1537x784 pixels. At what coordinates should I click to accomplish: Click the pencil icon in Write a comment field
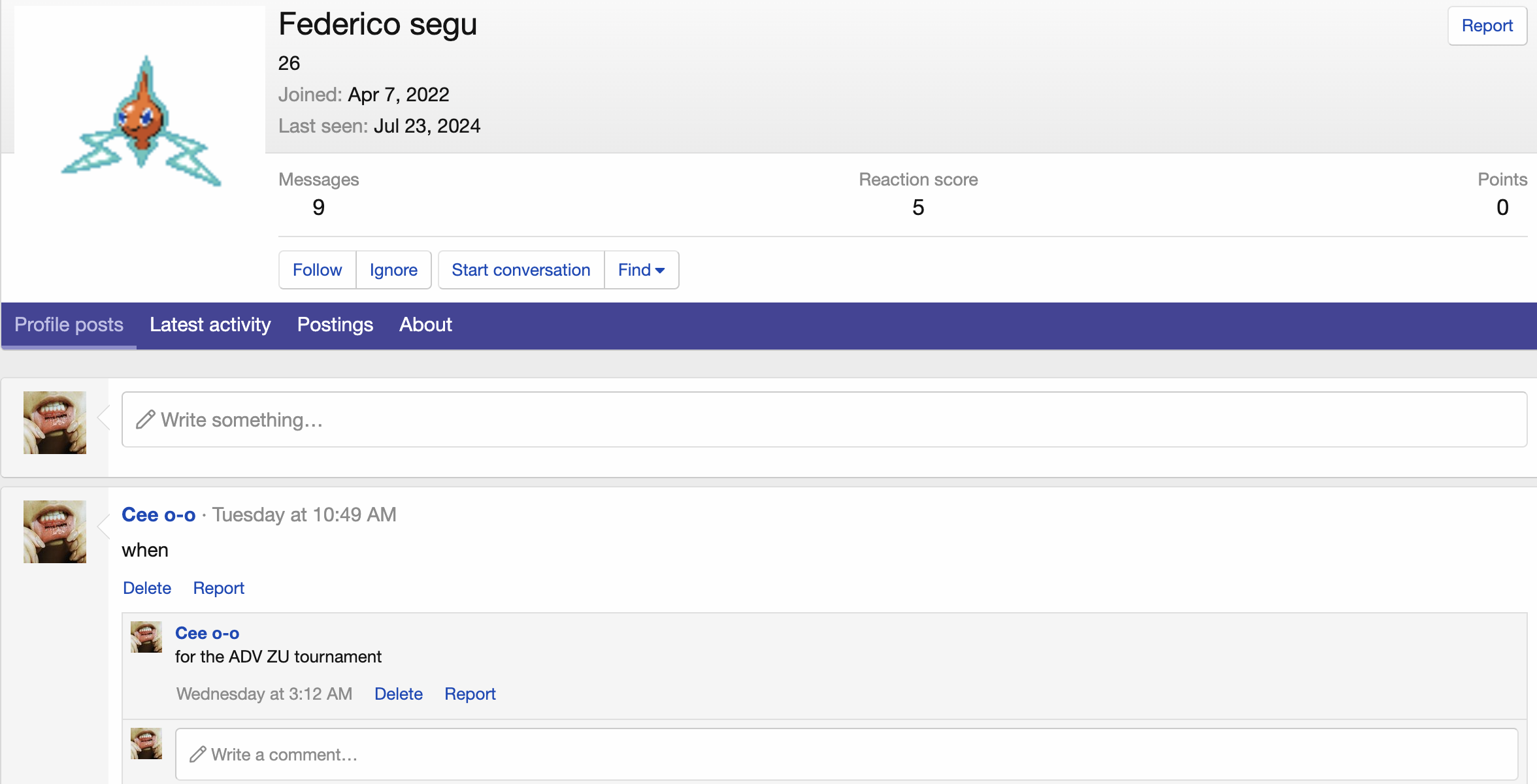[197, 755]
